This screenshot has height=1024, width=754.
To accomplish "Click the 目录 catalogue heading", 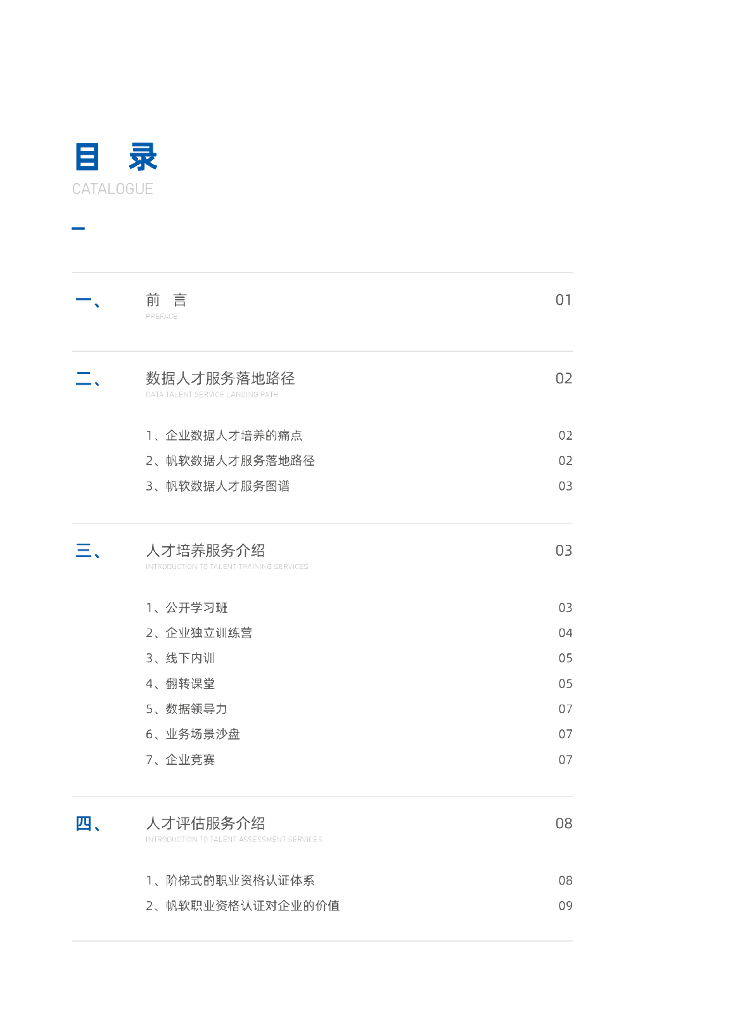I will click(116, 157).
